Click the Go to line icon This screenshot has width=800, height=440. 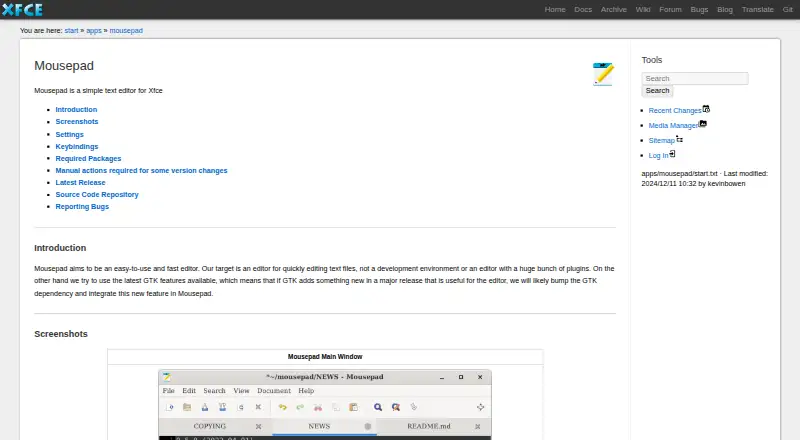[x=413, y=407]
